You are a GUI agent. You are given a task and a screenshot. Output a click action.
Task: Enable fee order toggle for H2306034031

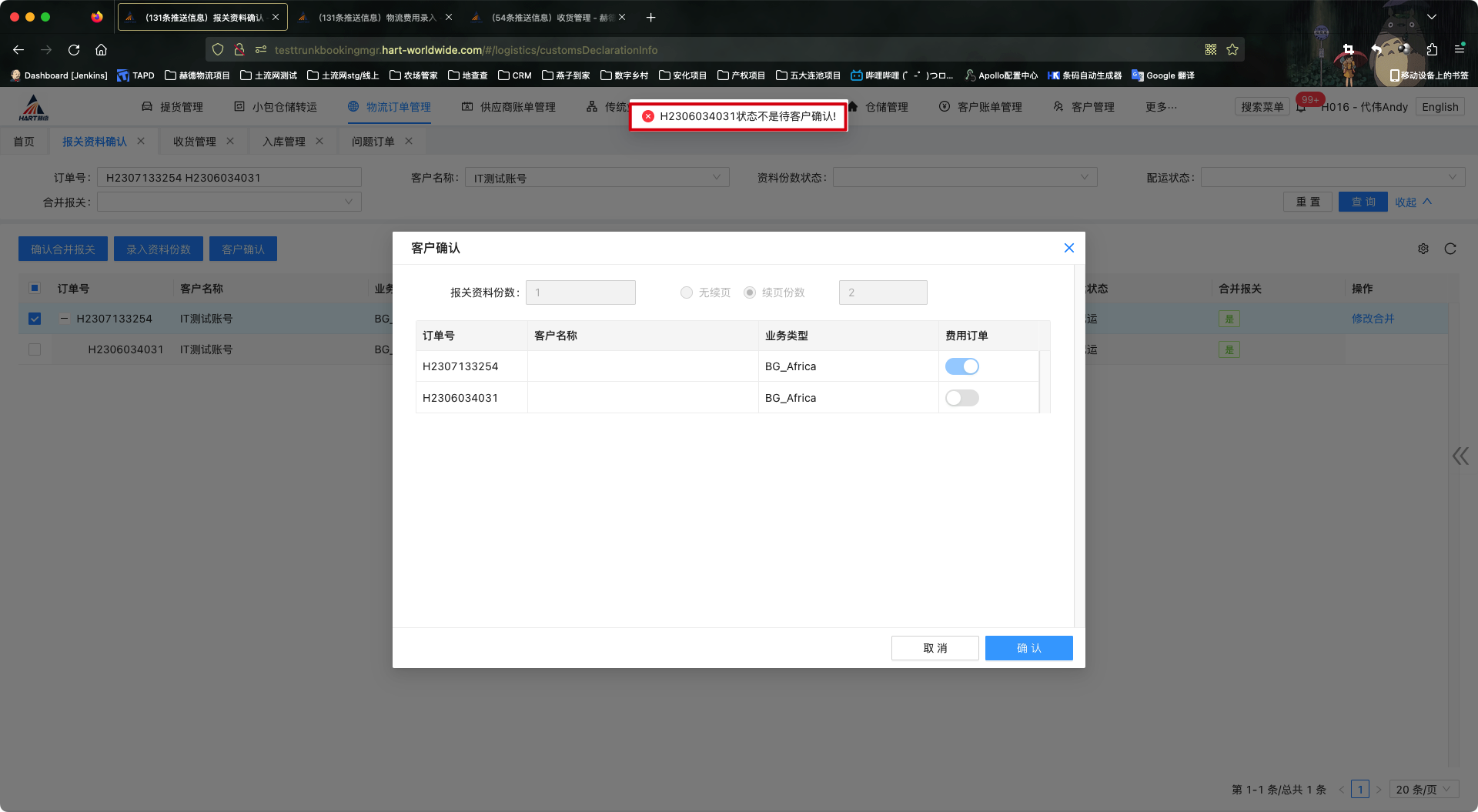pos(961,398)
